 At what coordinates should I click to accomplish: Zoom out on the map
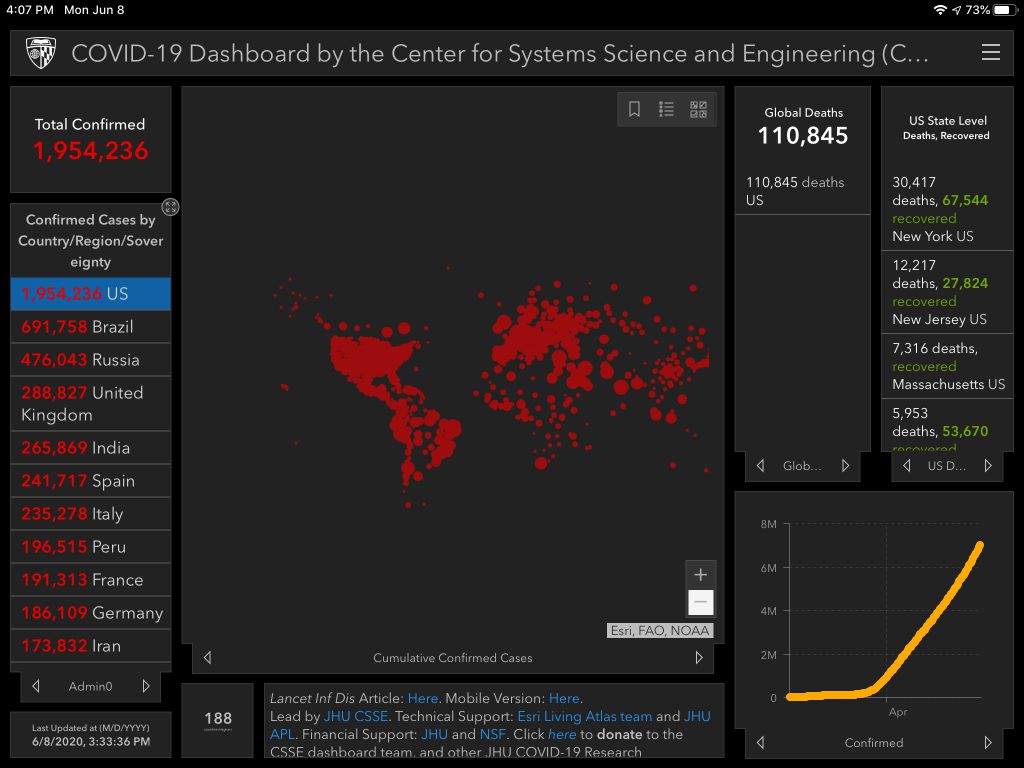point(700,602)
